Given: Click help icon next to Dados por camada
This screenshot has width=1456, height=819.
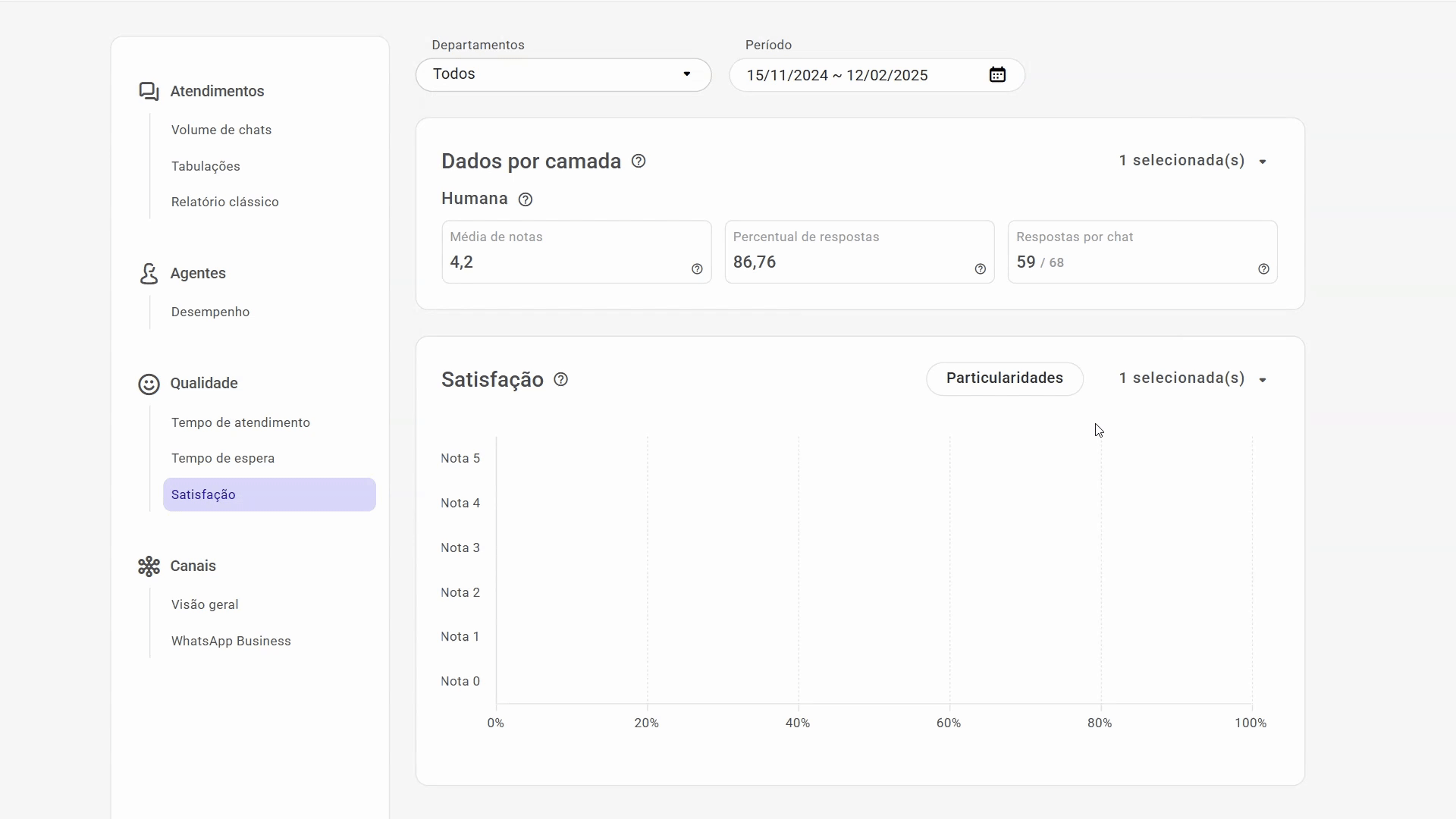Looking at the screenshot, I should coord(639,161).
